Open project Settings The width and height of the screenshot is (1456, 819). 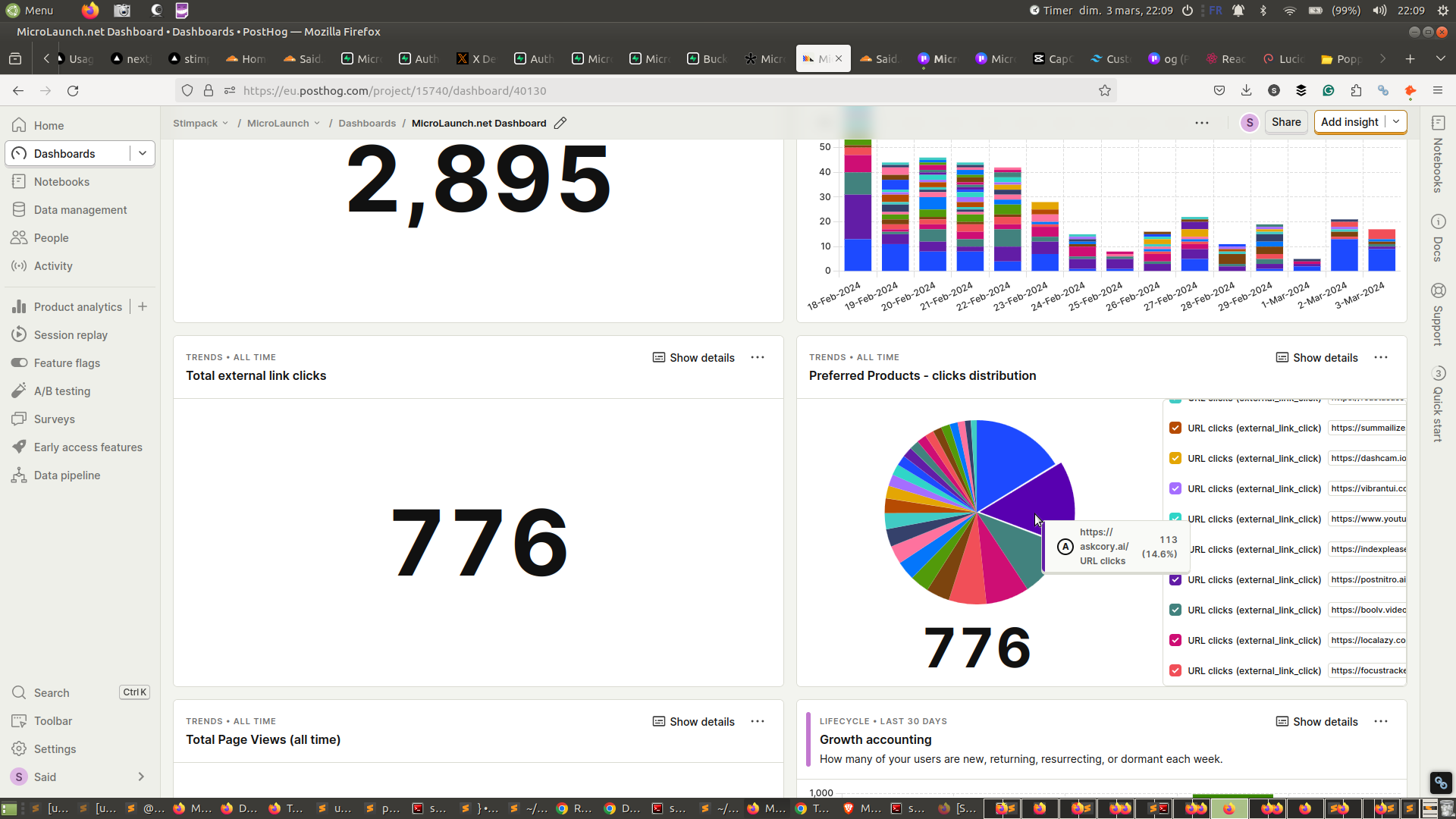click(x=55, y=748)
